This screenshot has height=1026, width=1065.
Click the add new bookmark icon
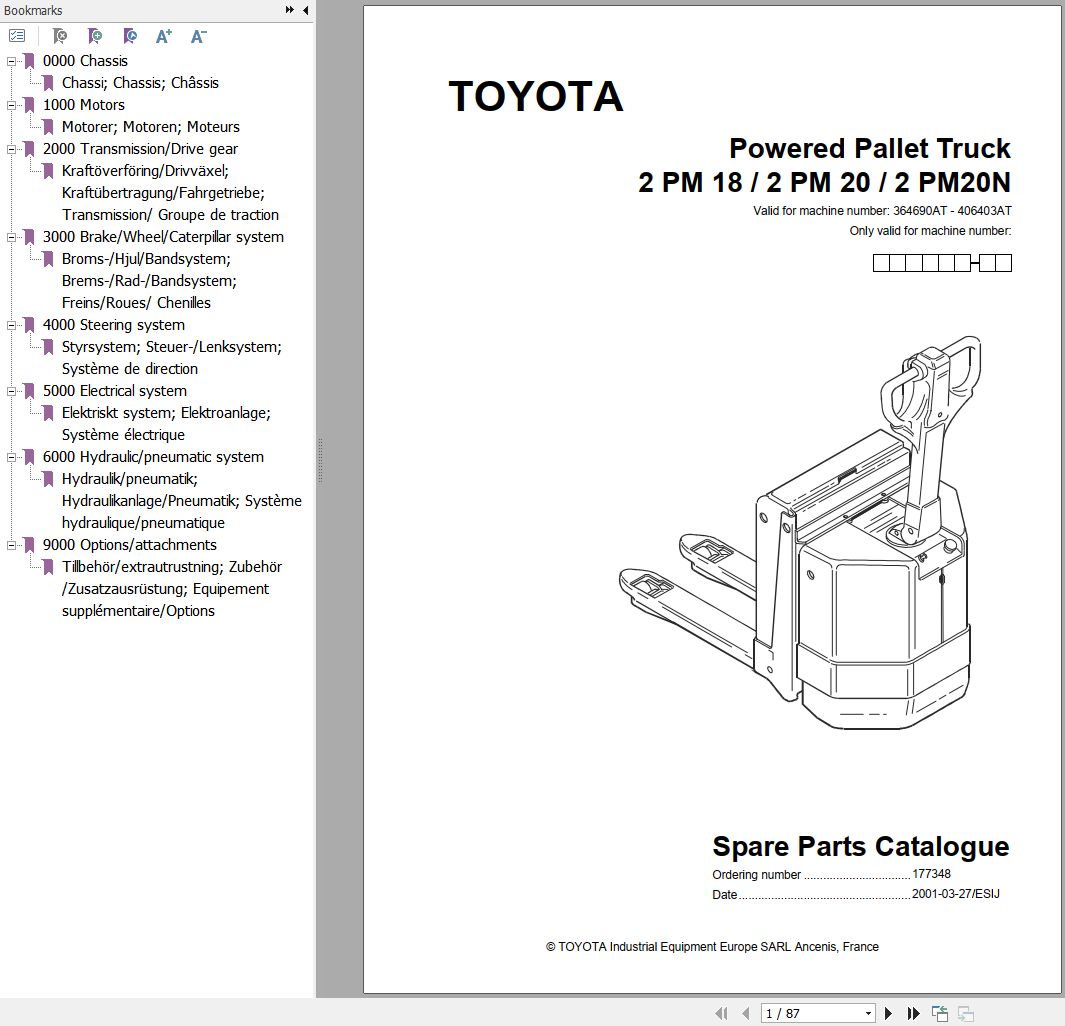(x=95, y=36)
